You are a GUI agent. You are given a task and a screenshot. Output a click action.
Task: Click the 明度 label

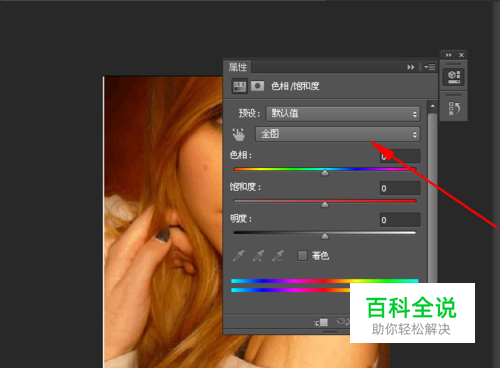(241, 219)
